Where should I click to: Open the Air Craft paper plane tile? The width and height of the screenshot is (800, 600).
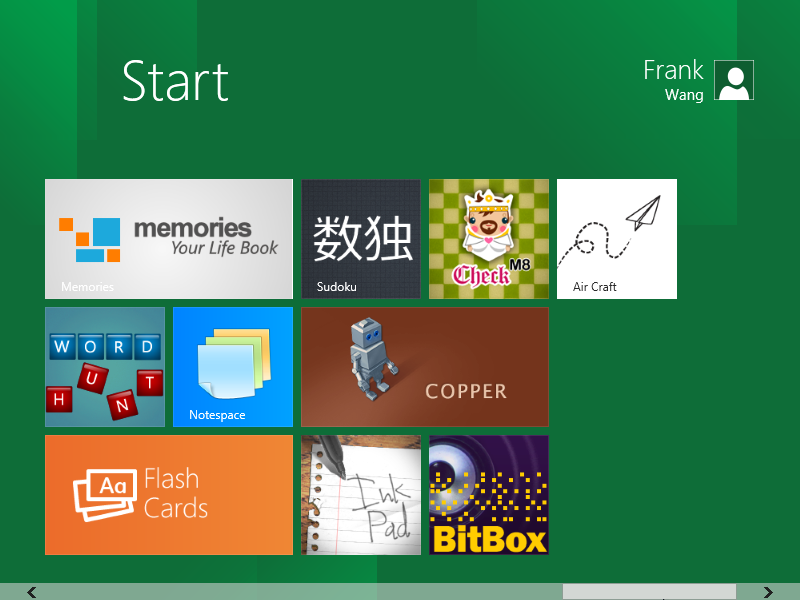(617, 239)
